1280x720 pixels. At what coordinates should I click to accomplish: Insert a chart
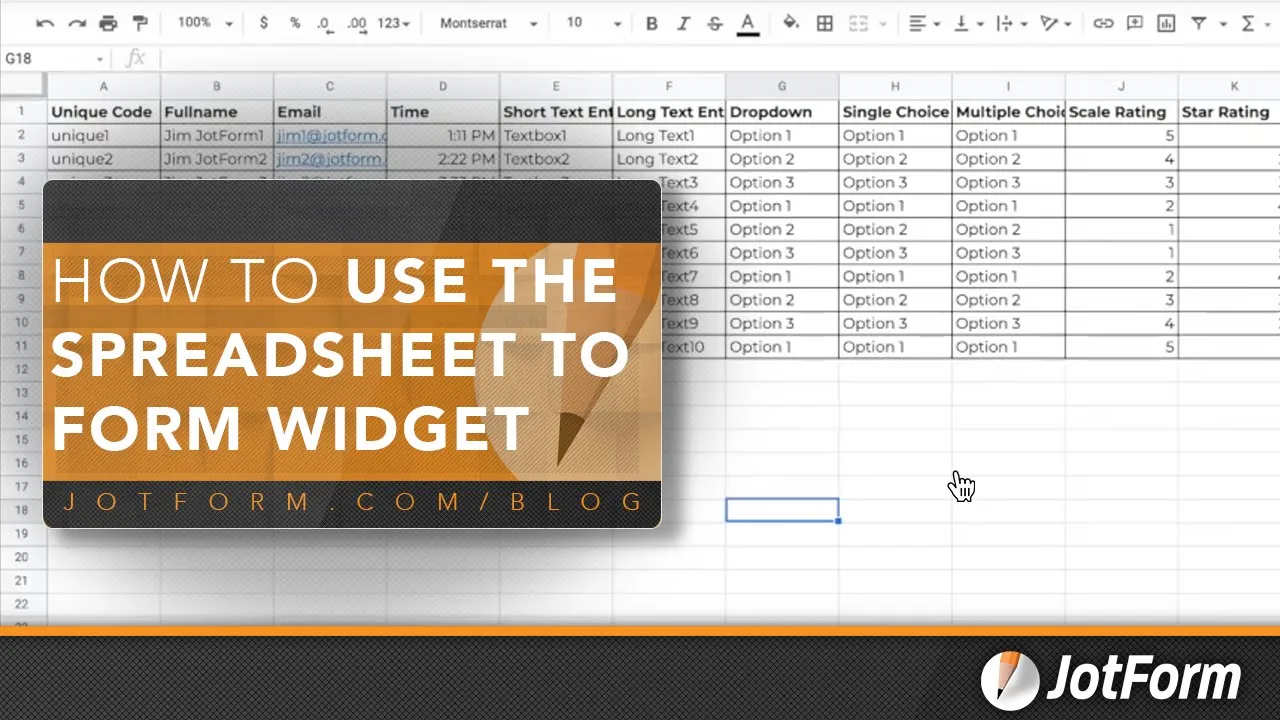point(1166,23)
